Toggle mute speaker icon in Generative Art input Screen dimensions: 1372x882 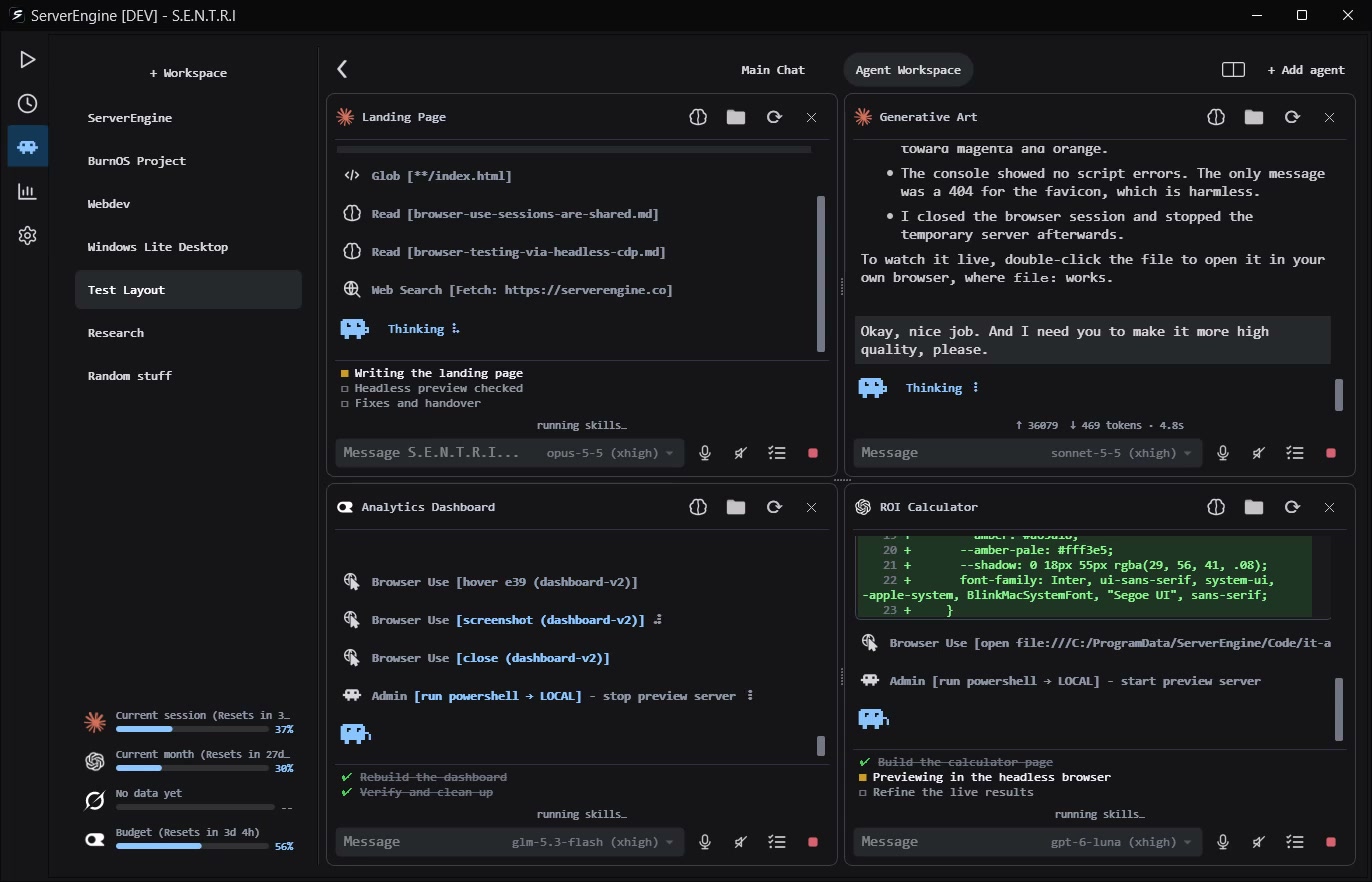(1258, 453)
